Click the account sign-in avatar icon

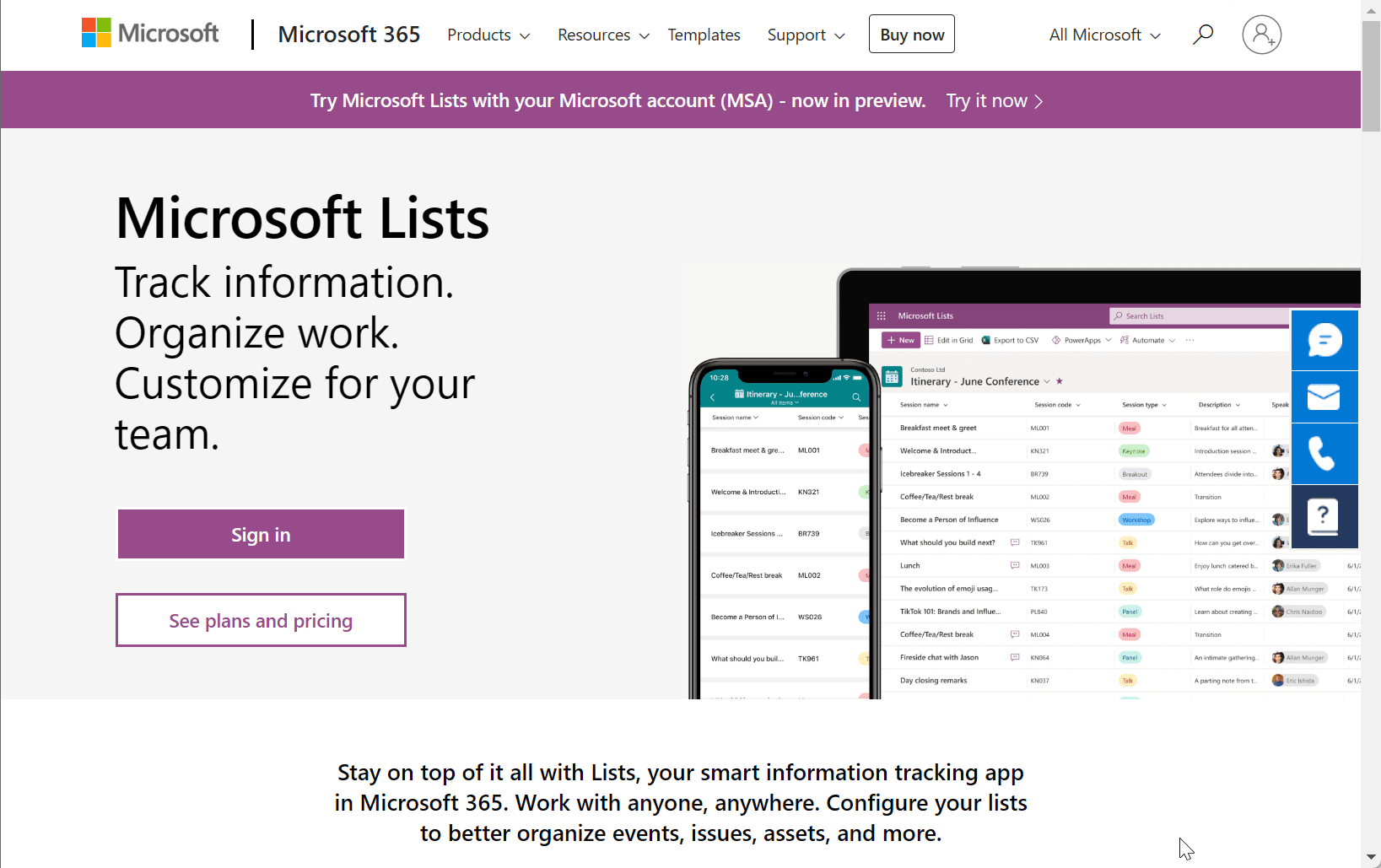[1261, 35]
